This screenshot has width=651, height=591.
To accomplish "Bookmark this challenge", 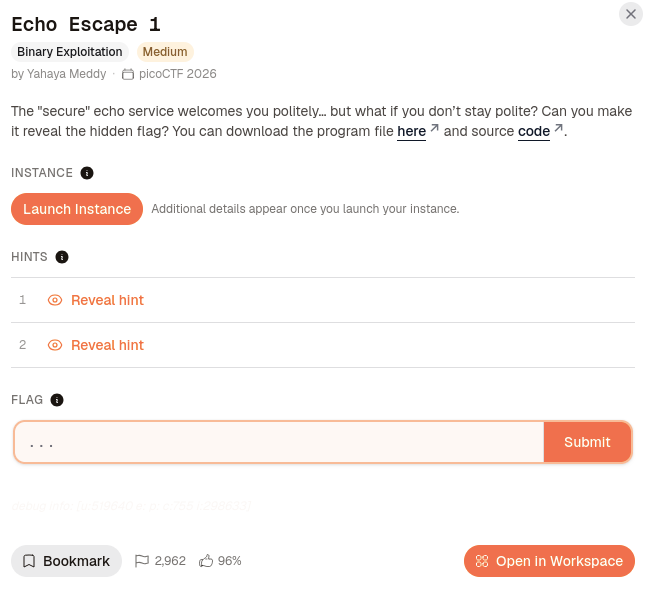I will pos(66,561).
